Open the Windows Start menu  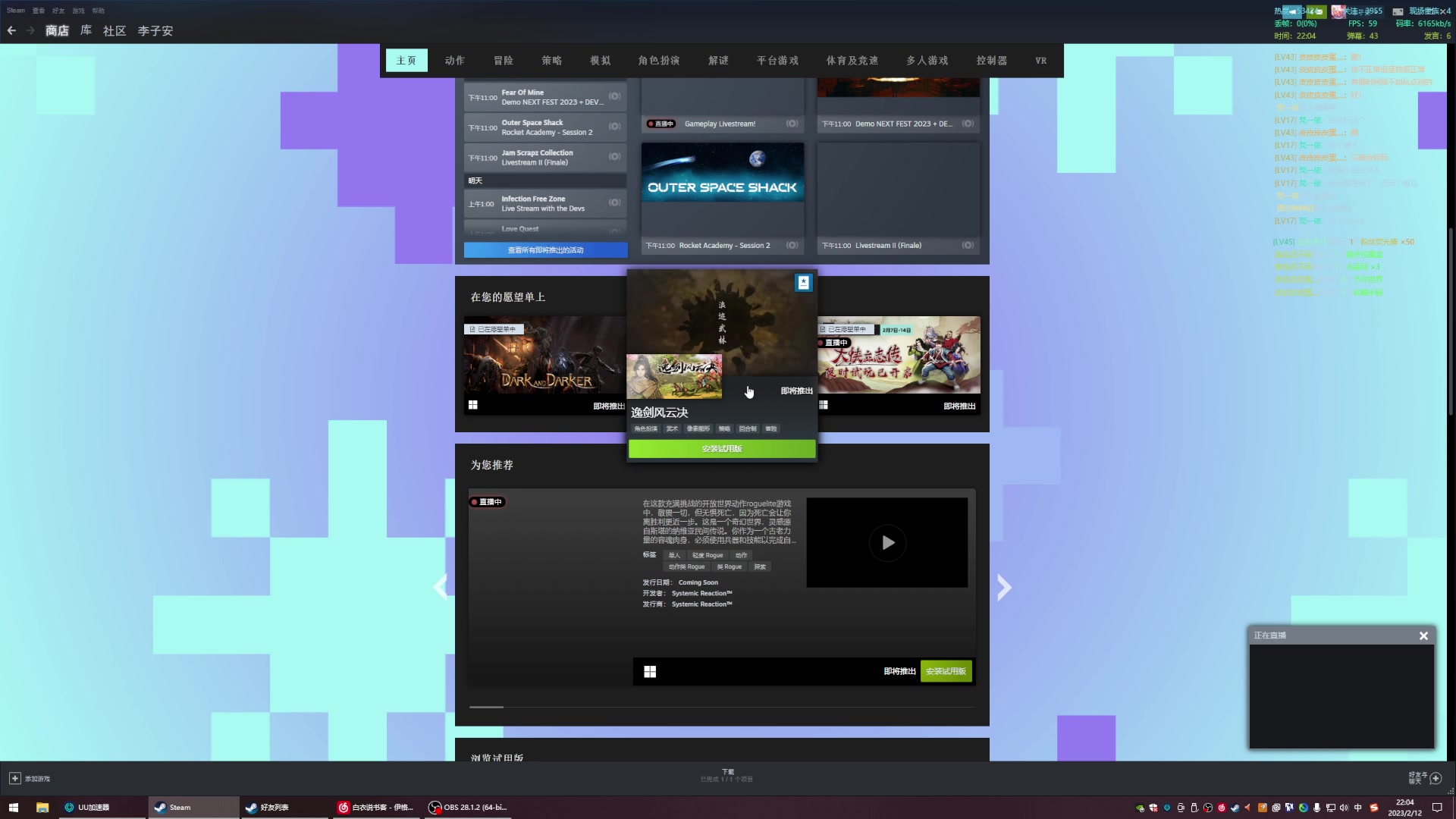point(13,808)
